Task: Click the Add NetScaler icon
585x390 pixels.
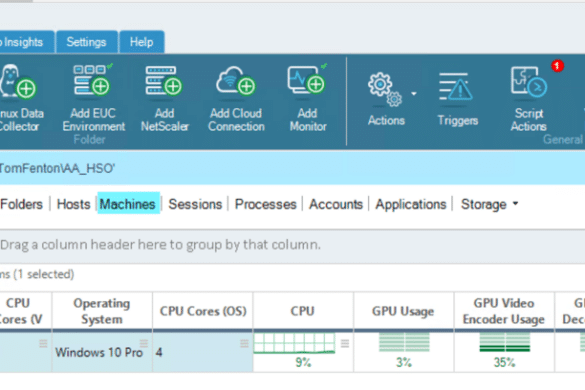Action: (163, 81)
